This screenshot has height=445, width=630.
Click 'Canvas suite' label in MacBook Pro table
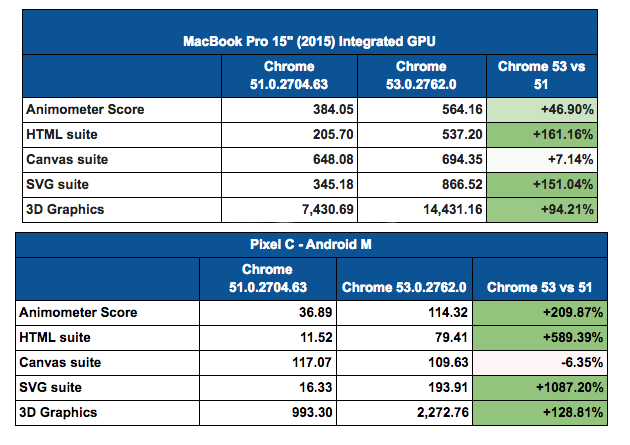67,159
